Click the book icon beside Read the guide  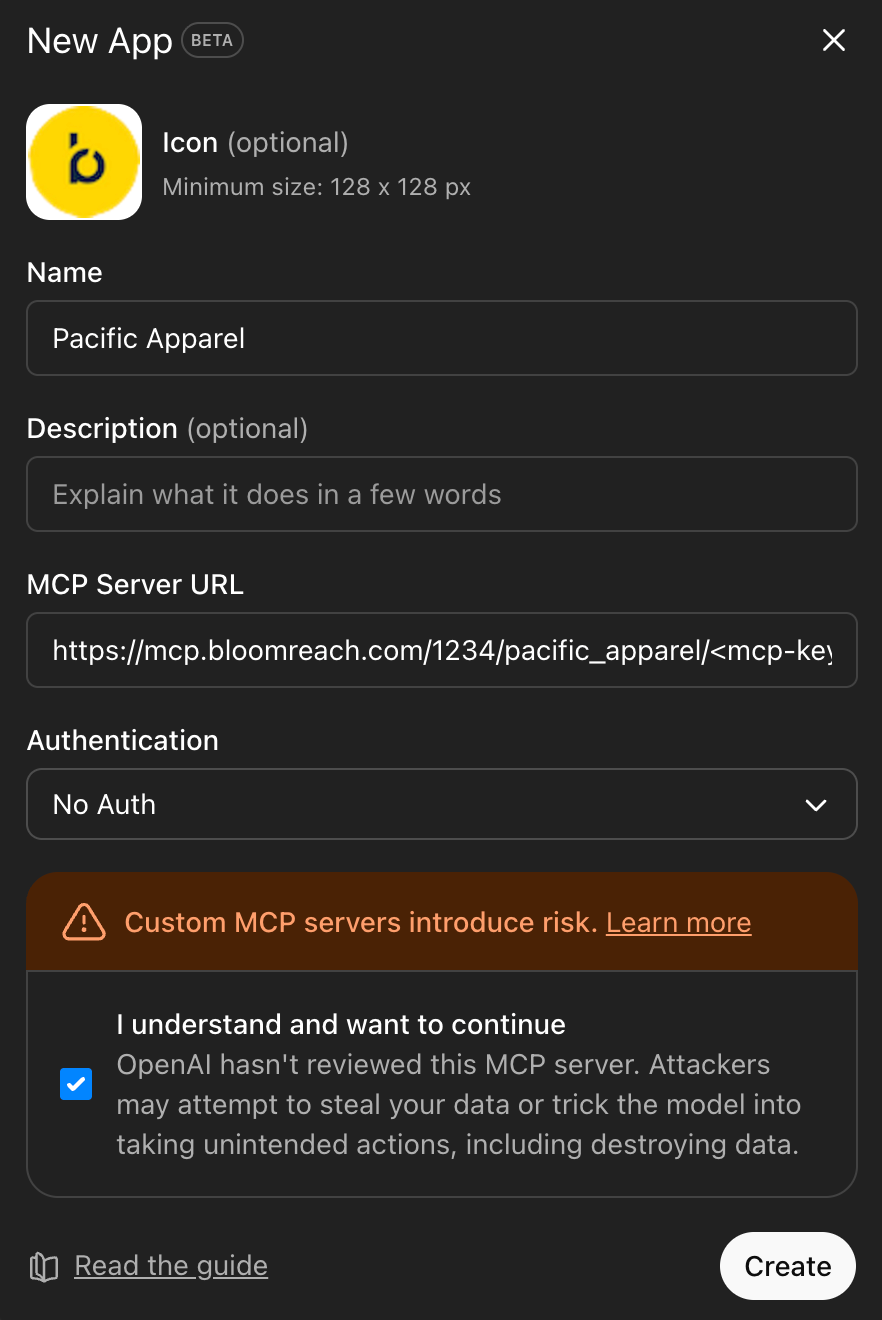[42, 1266]
